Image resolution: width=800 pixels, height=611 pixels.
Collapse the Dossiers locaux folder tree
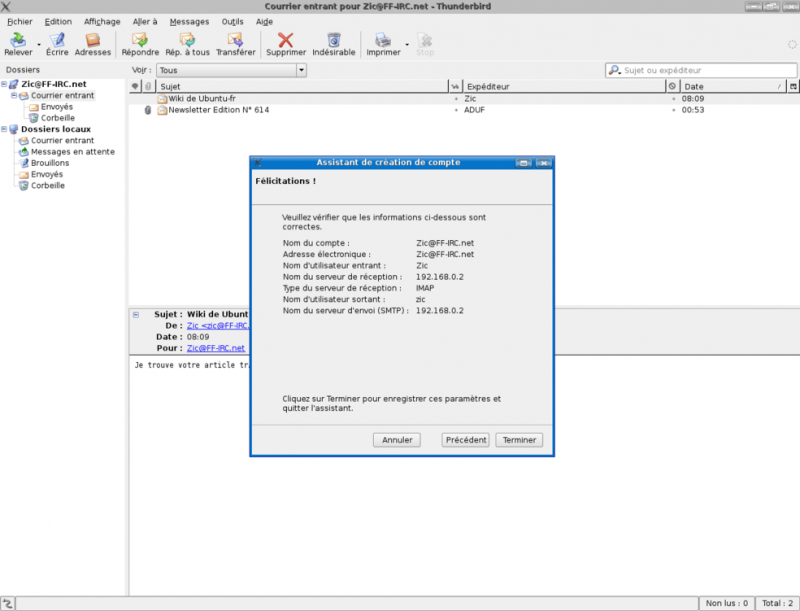[x=5, y=129]
